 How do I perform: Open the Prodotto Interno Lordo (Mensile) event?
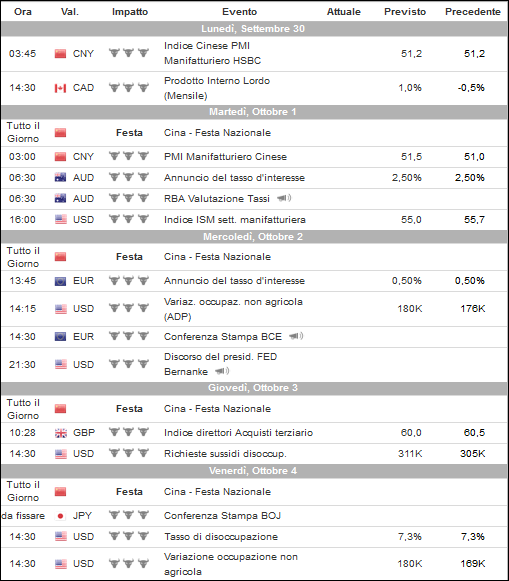[217, 88]
